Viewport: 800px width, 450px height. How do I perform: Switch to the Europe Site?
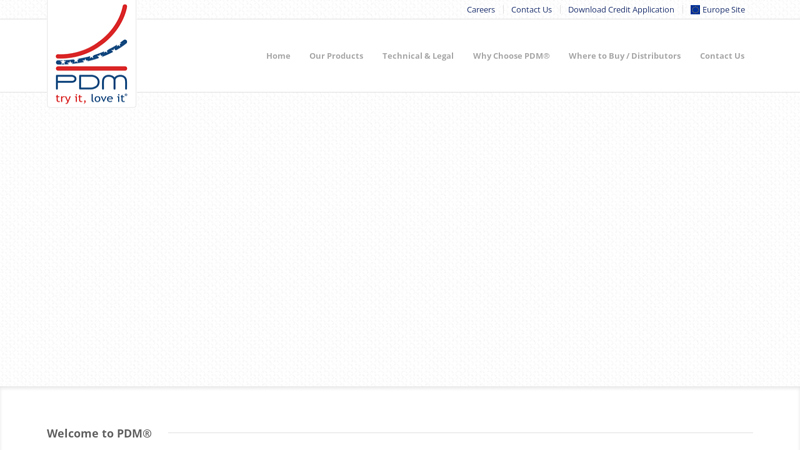723,10
